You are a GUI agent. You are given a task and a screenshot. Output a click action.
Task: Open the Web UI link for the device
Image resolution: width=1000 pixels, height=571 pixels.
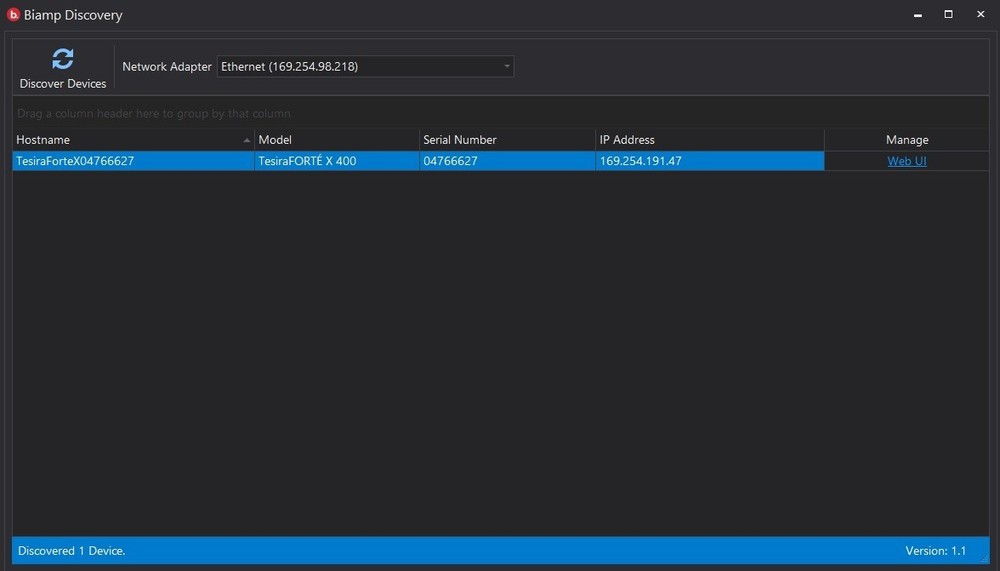[x=906, y=161]
